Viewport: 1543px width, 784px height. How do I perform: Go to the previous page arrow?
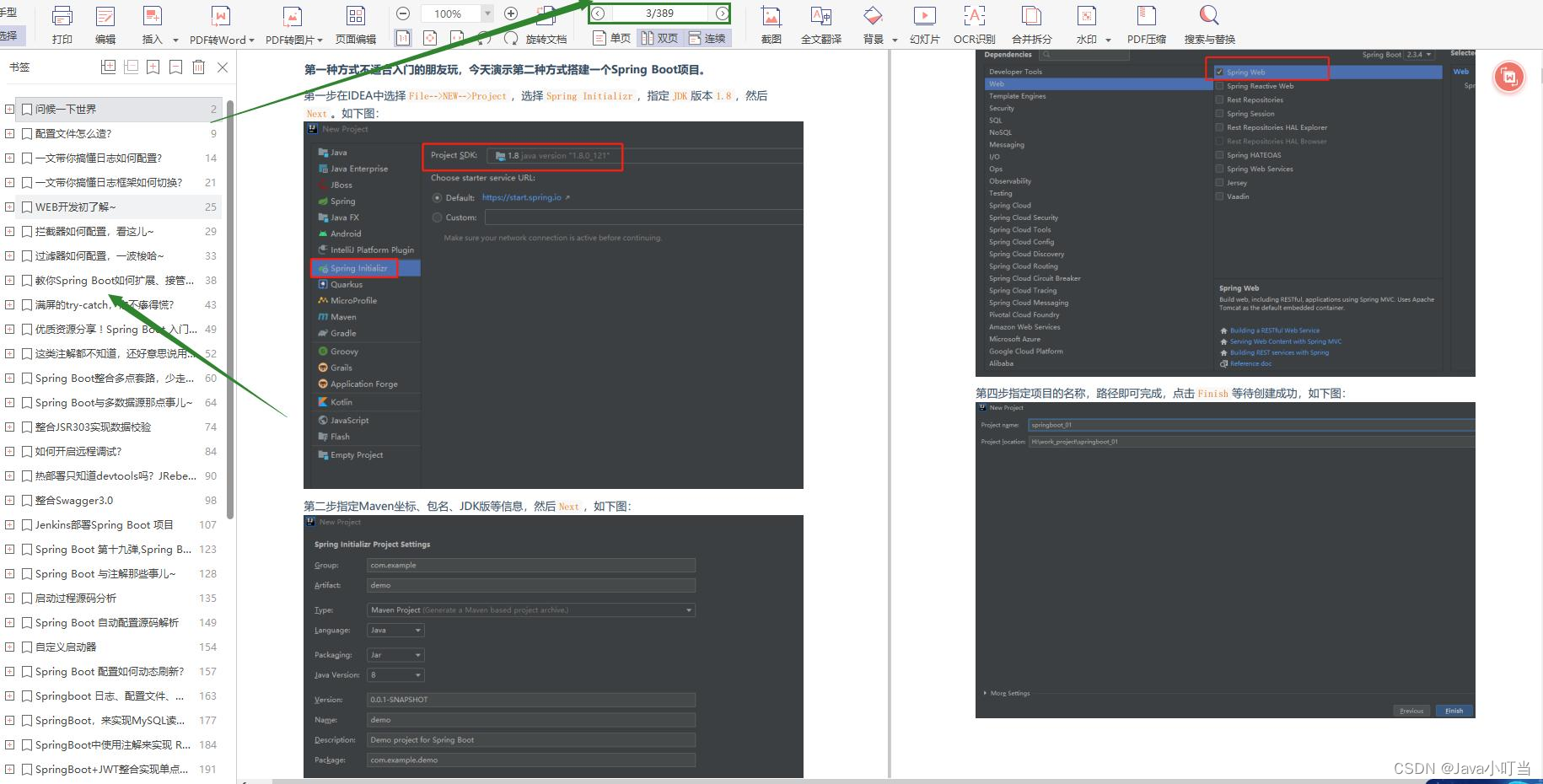(598, 13)
